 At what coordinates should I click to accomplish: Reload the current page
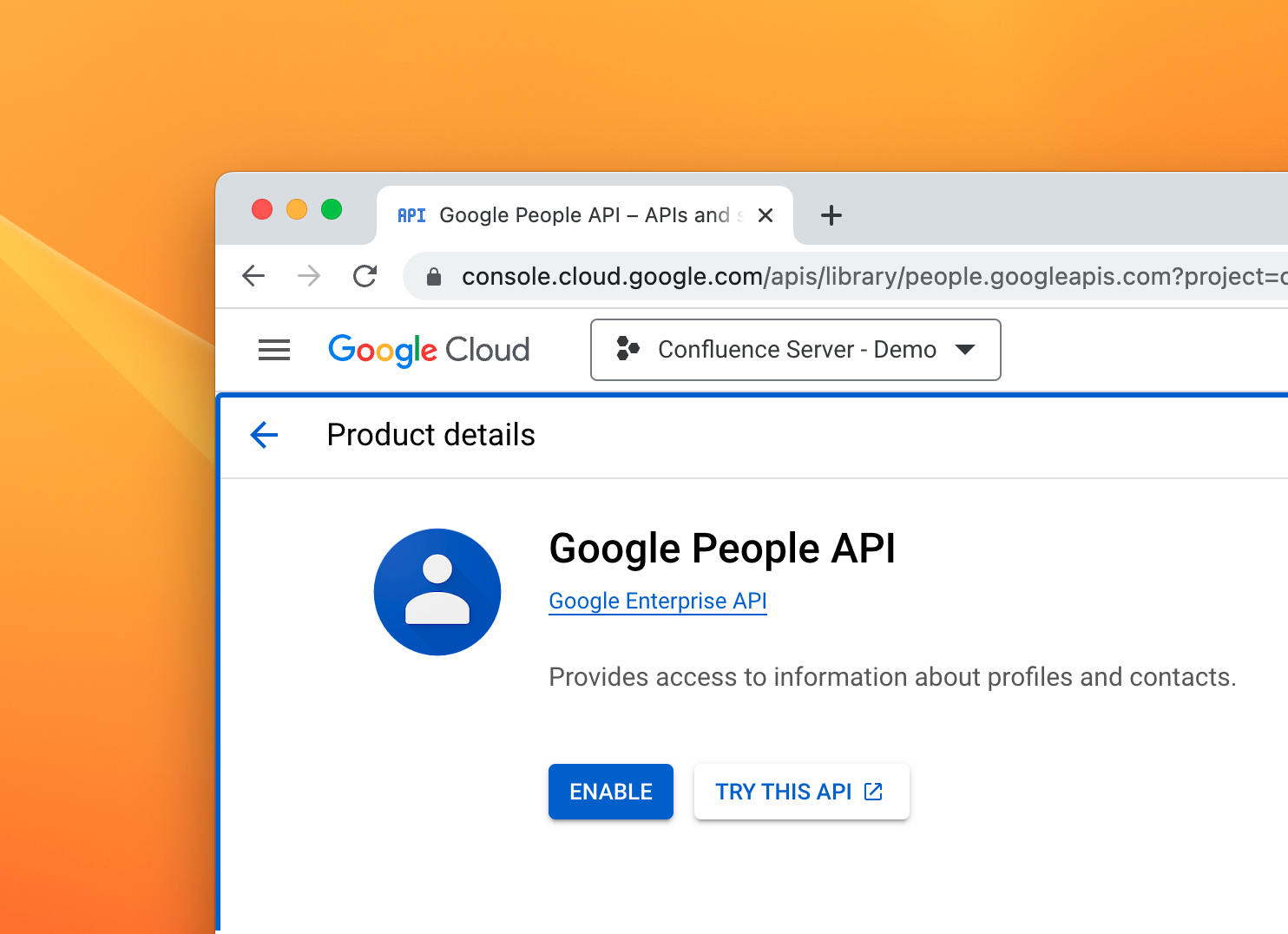point(365,276)
